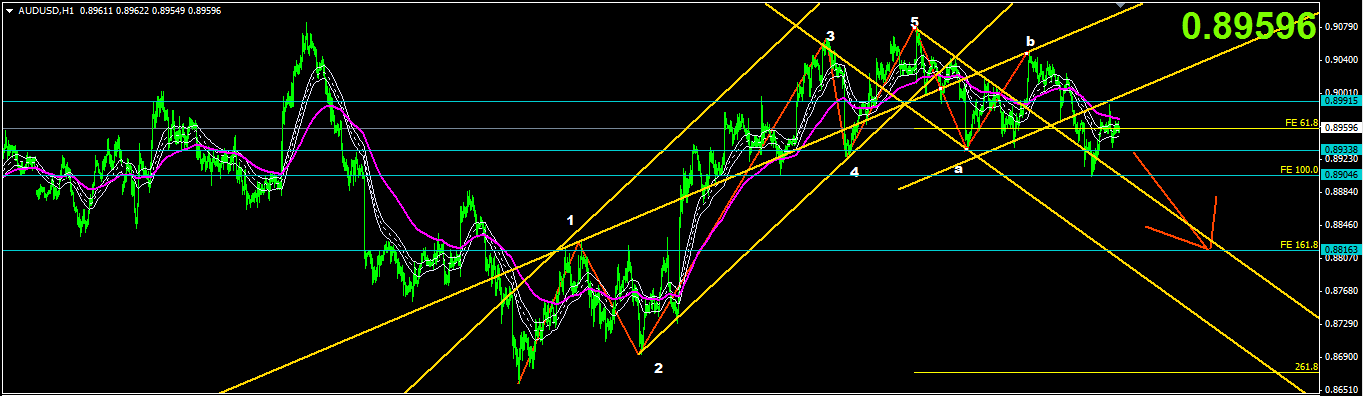Click the 261.8 Fibonacci level label
1363x396 pixels.
(x=1306, y=367)
